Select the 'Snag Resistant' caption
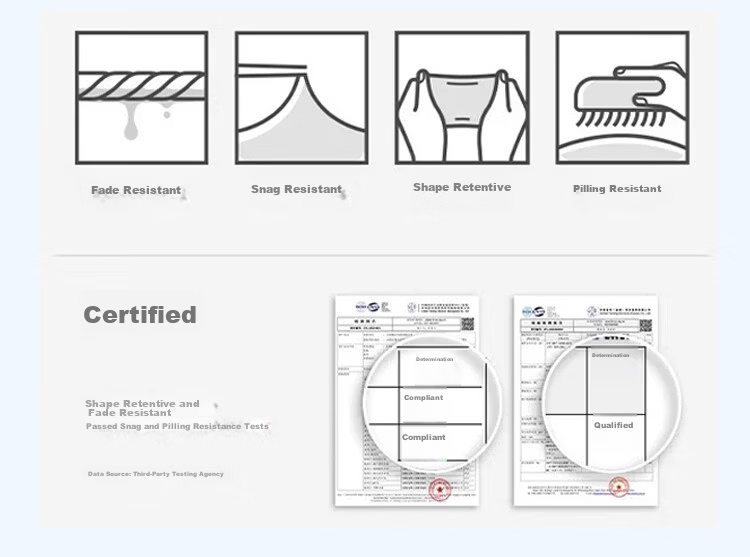 pyautogui.click(x=297, y=189)
